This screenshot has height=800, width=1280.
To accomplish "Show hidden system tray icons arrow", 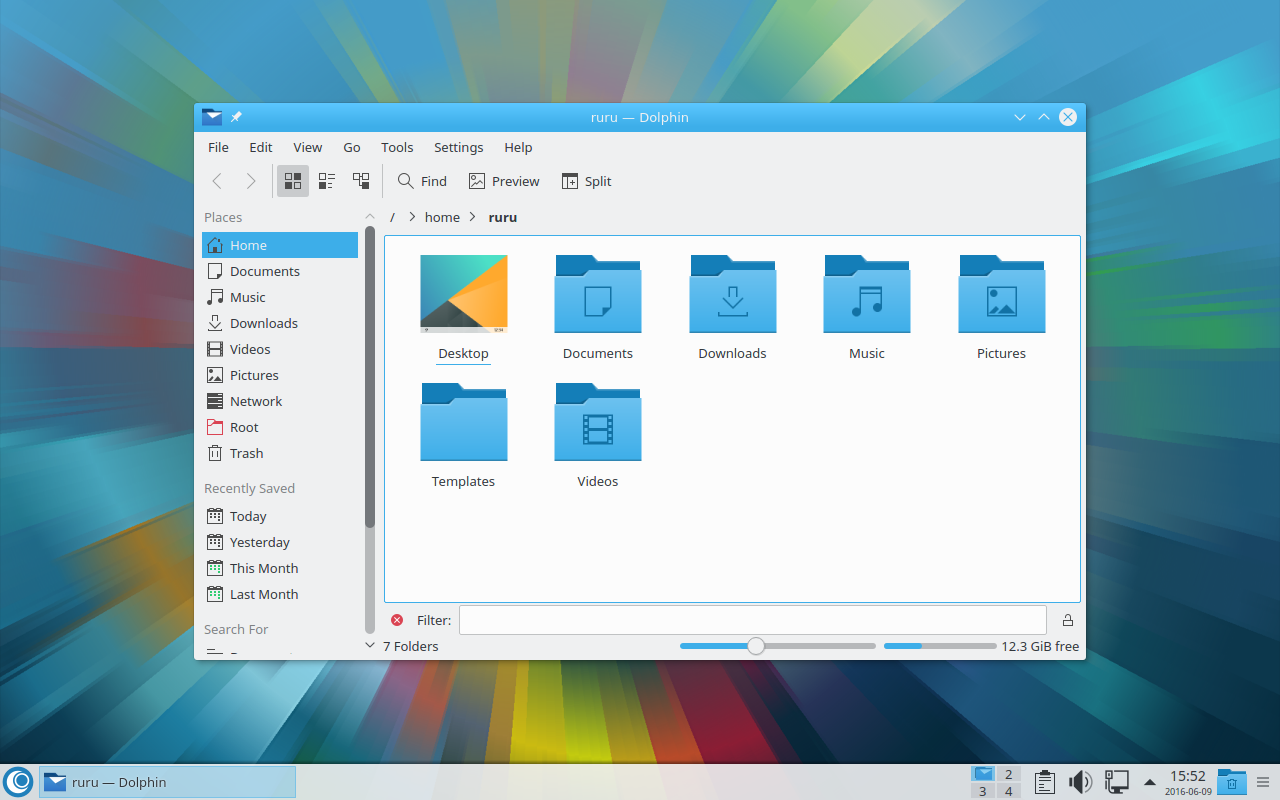I will (x=1150, y=782).
